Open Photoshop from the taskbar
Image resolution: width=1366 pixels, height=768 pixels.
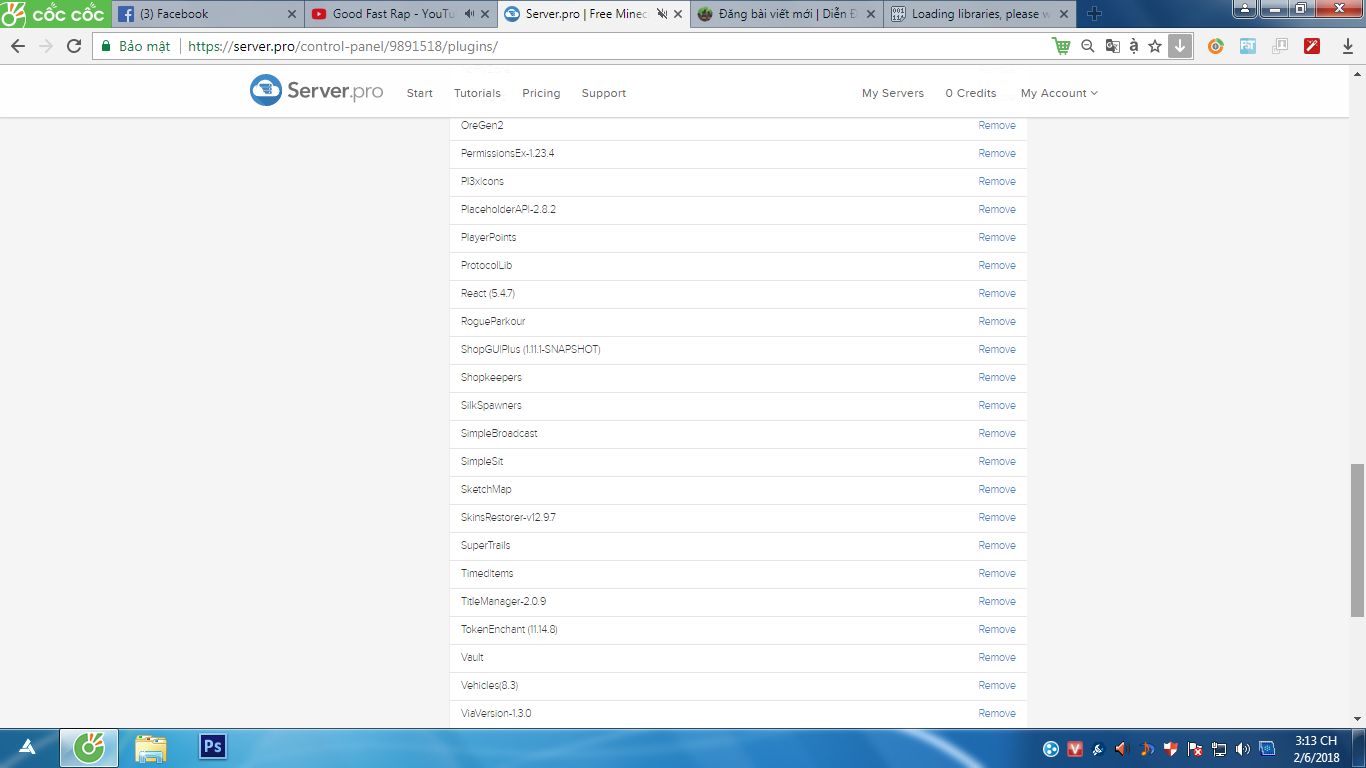(x=213, y=746)
